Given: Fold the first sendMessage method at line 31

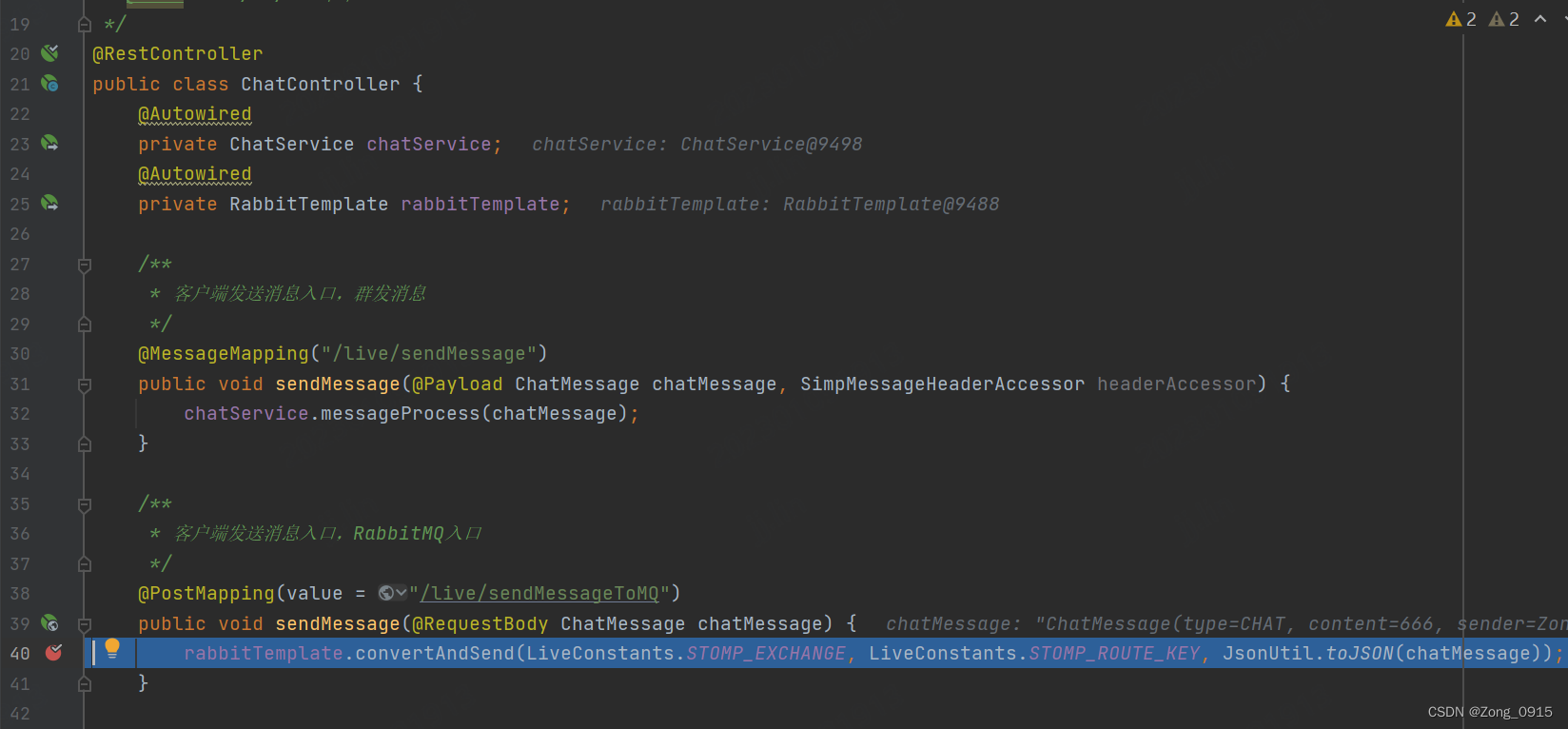Looking at the screenshot, I should (84, 384).
